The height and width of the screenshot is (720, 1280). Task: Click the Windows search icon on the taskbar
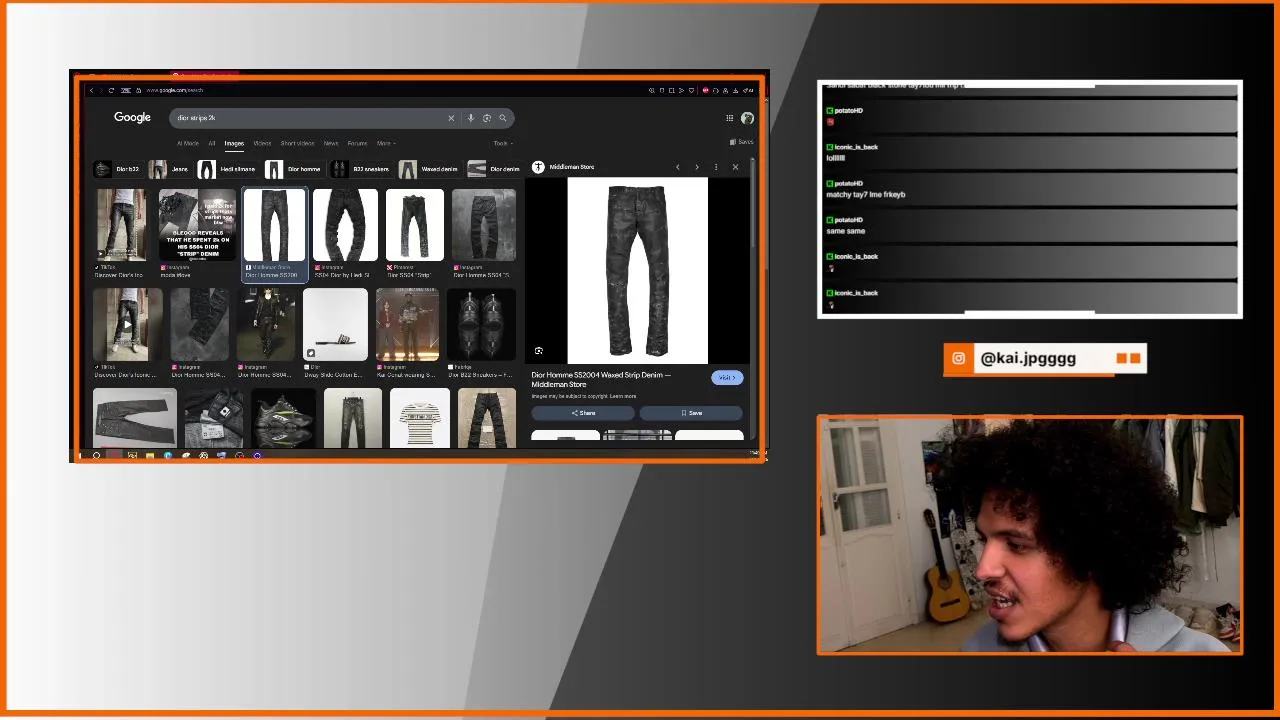tap(97, 456)
